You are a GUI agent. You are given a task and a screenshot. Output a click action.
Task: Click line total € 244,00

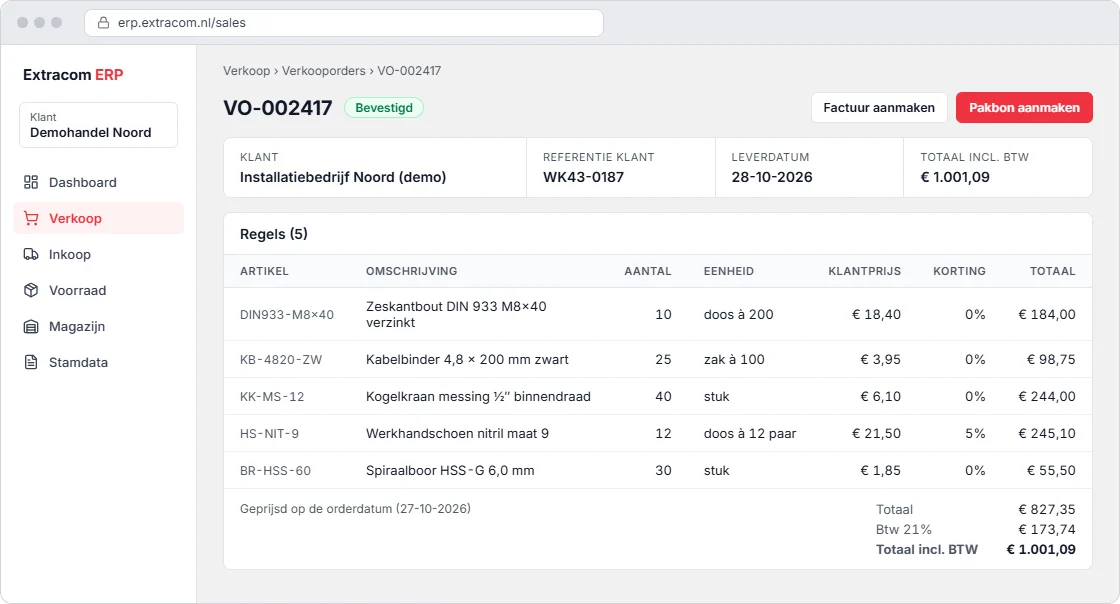click(1046, 397)
